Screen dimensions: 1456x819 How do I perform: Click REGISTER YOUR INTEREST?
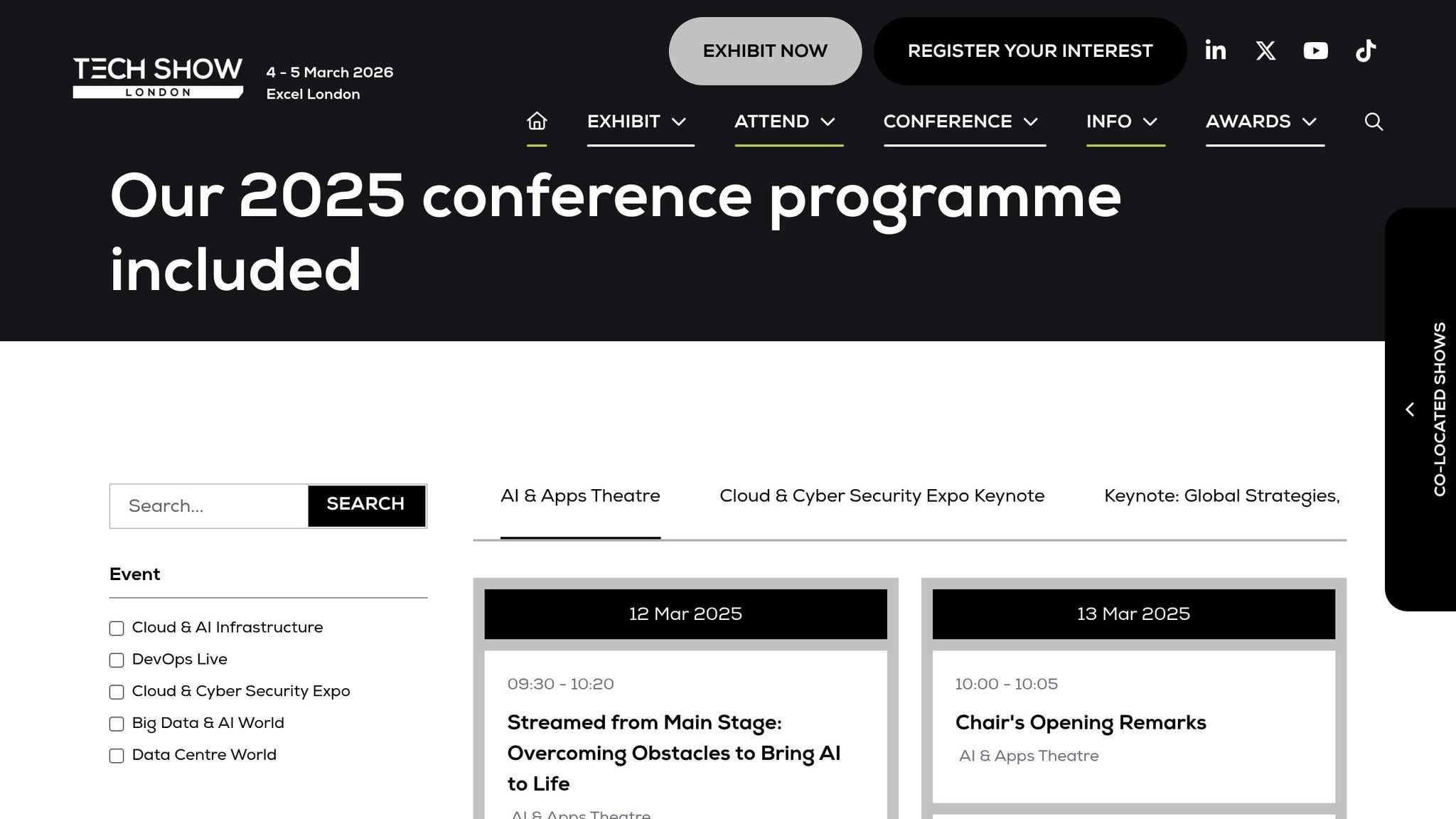point(1030,50)
